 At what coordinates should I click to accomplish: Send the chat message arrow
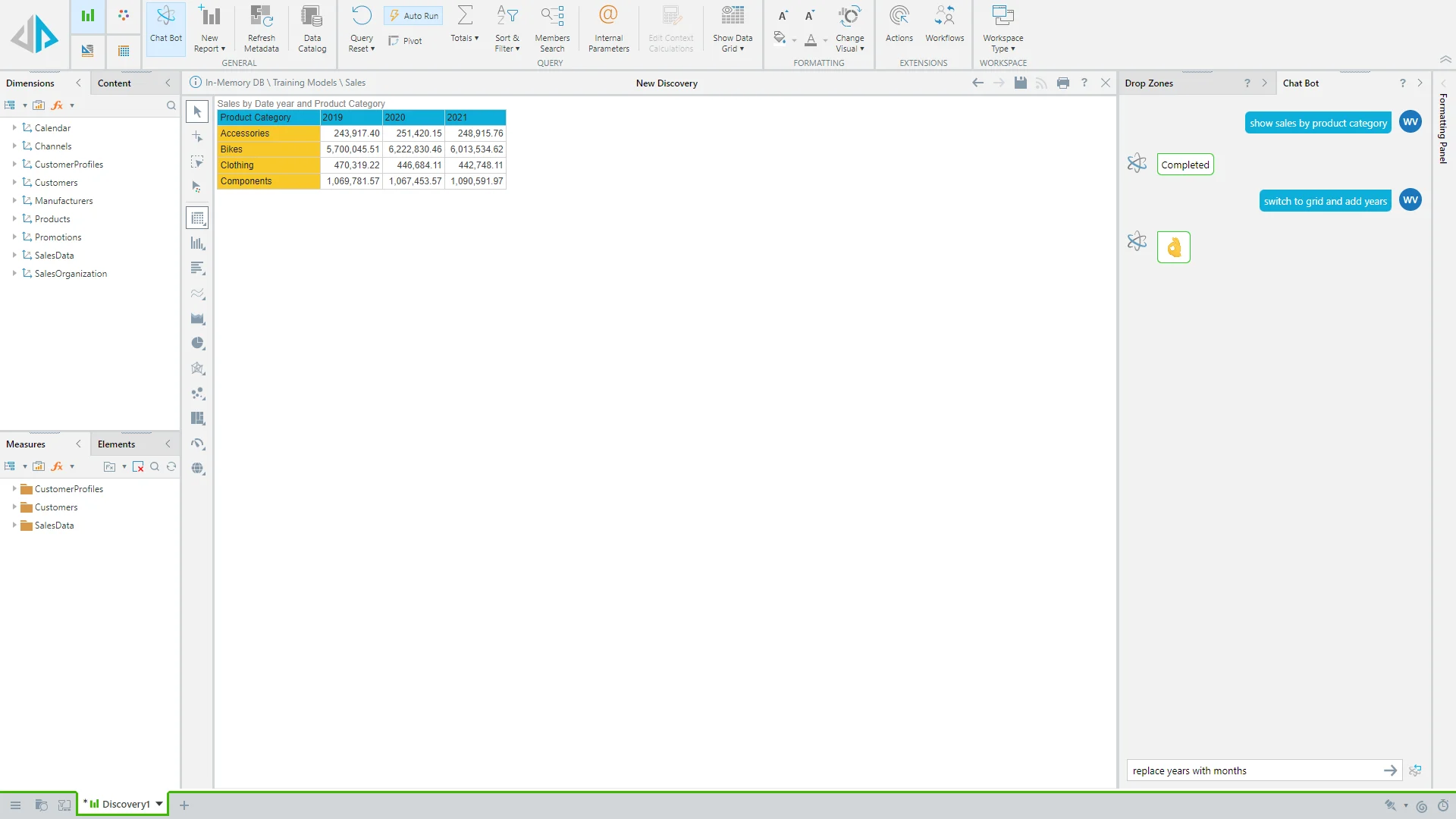pyautogui.click(x=1390, y=770)
